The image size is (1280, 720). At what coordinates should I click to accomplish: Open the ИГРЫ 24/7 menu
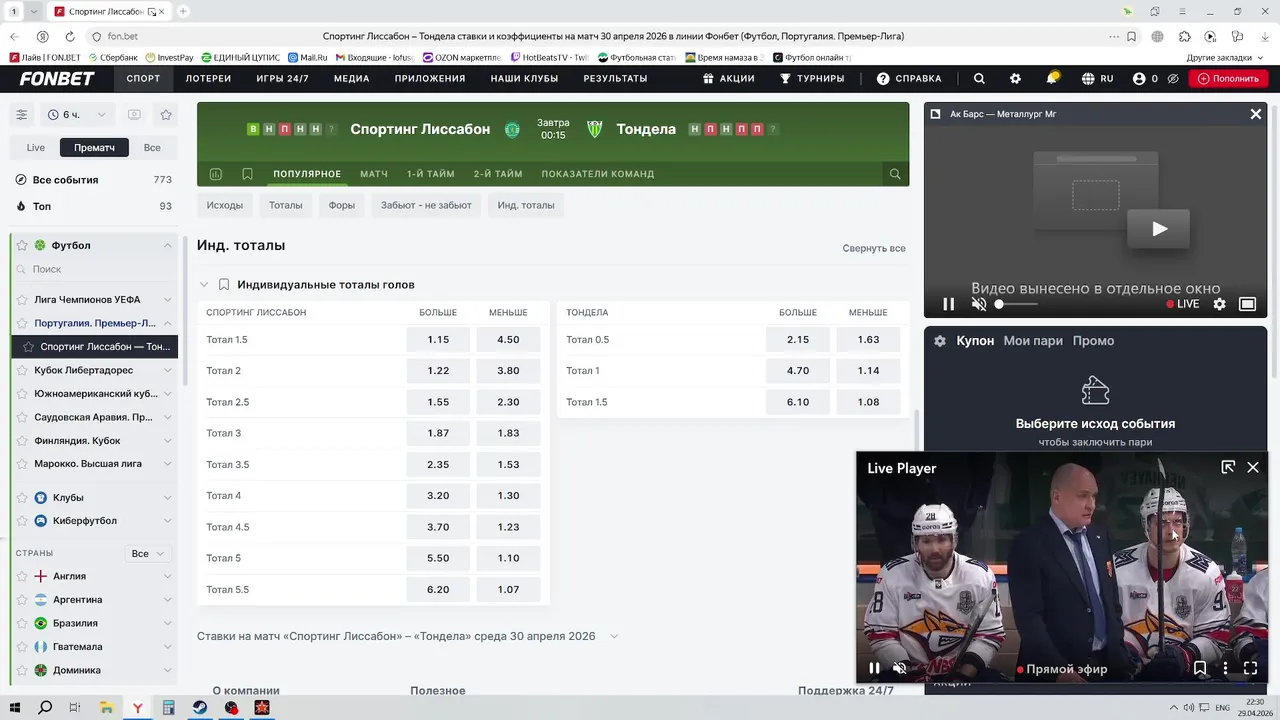(x=282, y=78)
